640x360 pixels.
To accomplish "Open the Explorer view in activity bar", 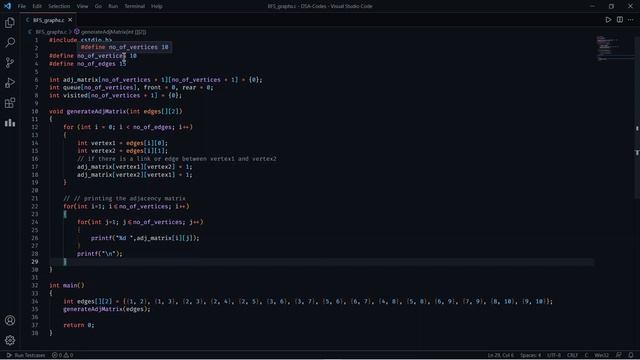I will click(10, 22).
